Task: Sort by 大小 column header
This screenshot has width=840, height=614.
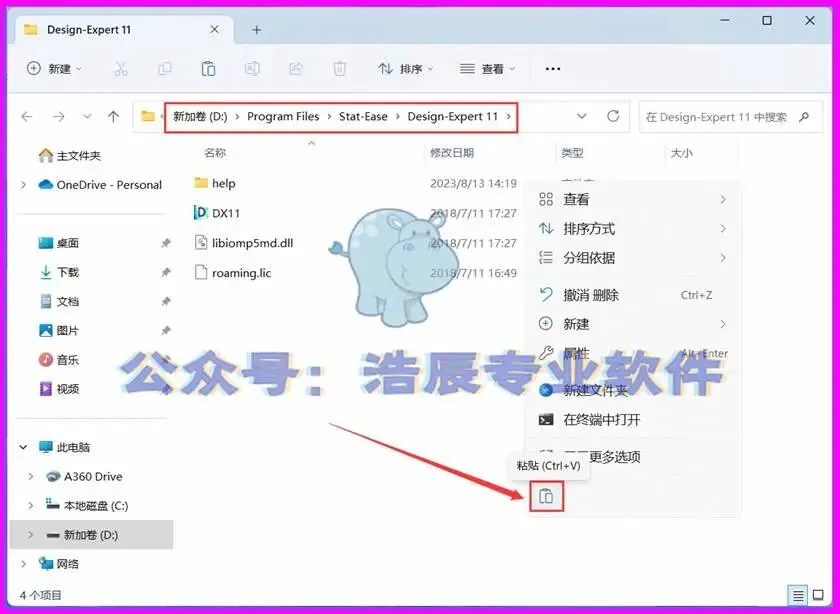Action: (x=681, y=153)
